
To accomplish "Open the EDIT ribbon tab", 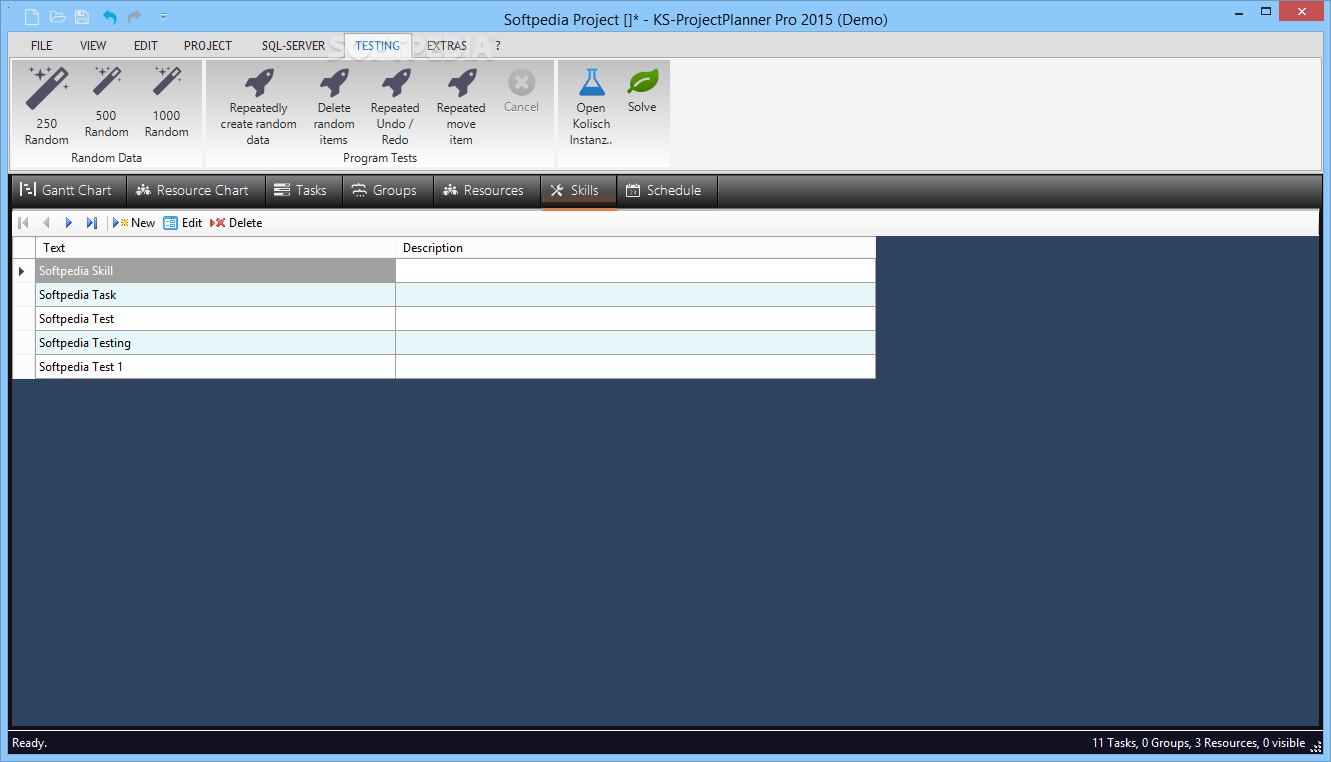I will click(x=146, y=46).
